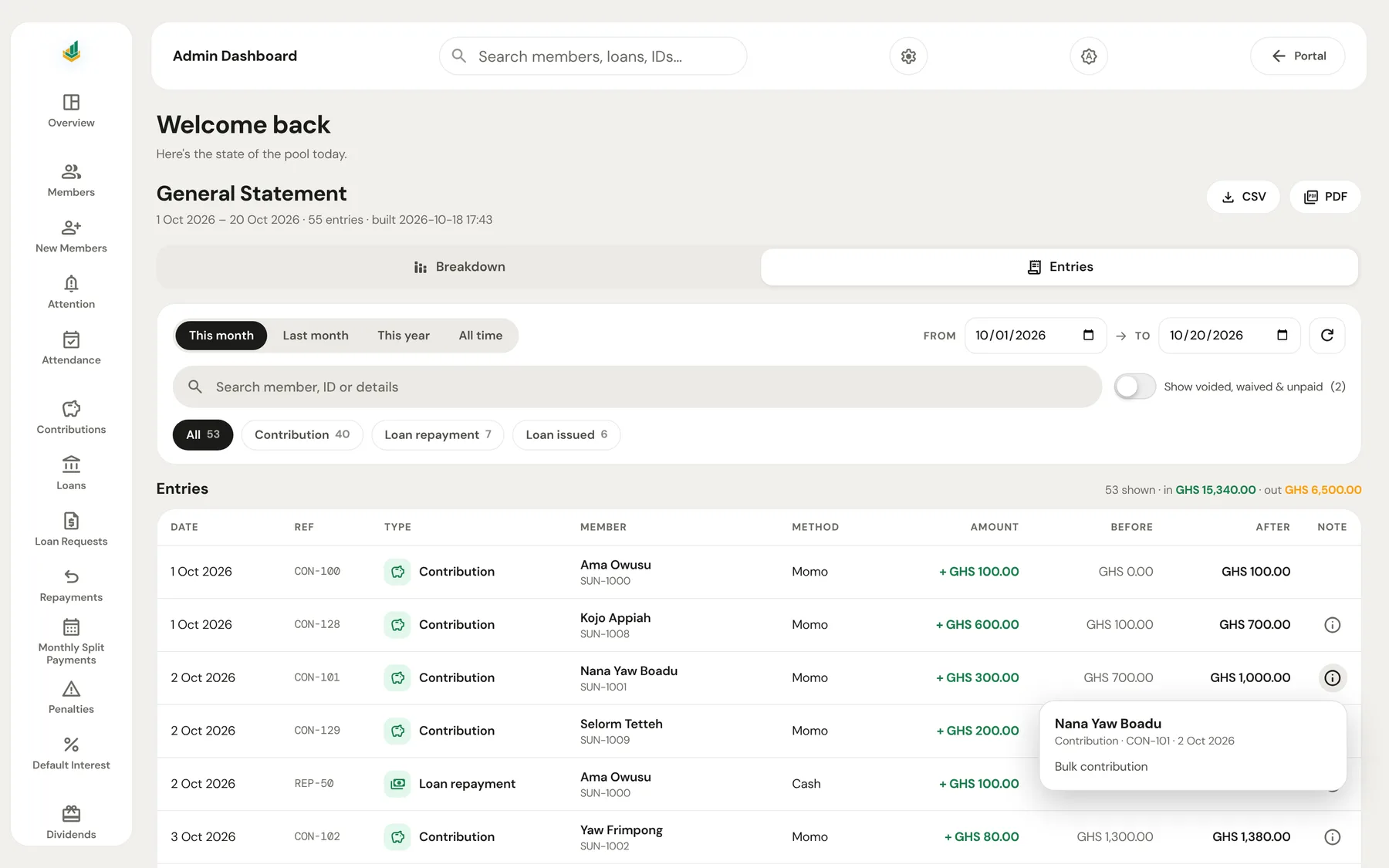Screen dimensions: 1389x868
Task: Filter entries by Contribution type
Action: point(302,435)
